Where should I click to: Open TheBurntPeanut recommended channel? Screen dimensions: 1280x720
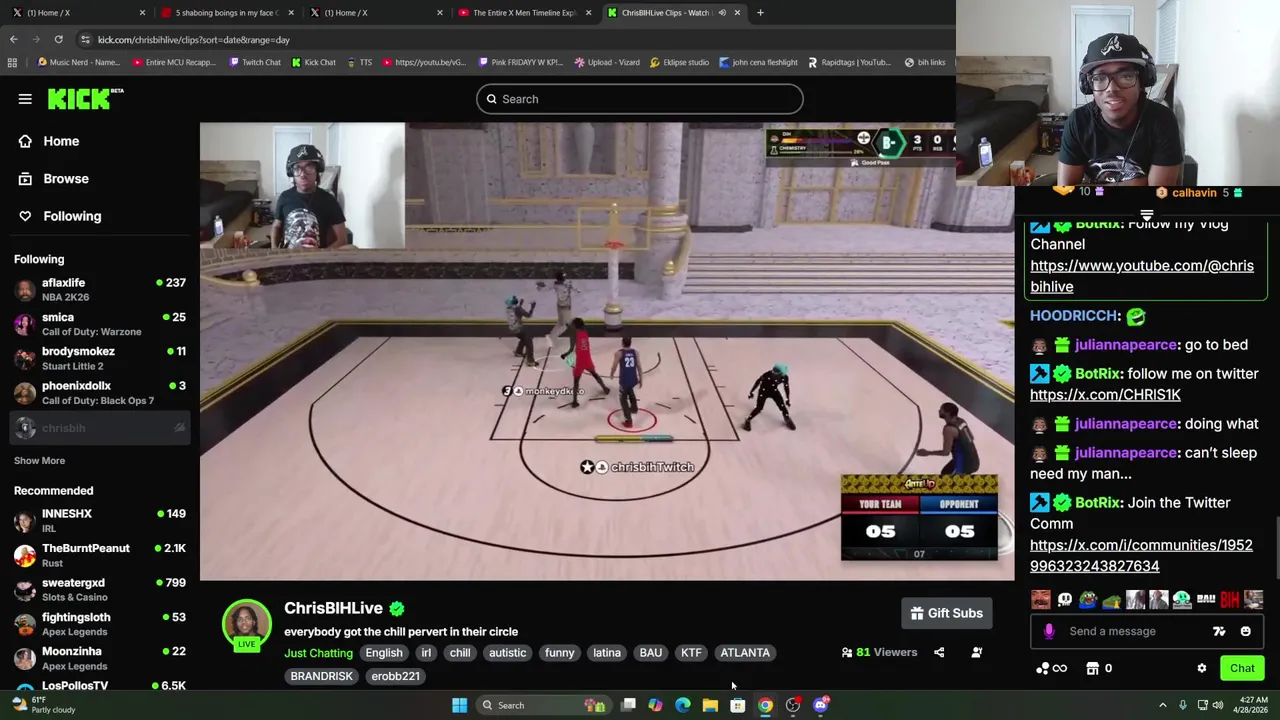(x=100, y=555)
